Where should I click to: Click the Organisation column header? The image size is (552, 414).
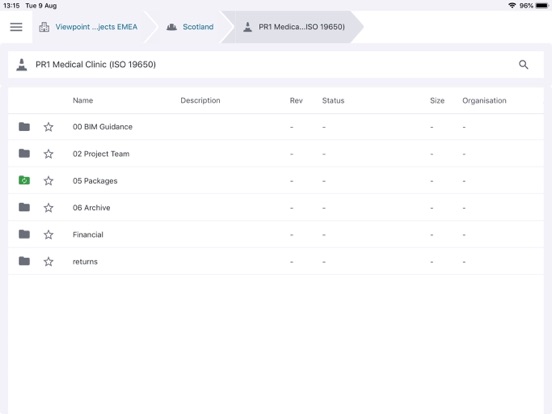484,100
